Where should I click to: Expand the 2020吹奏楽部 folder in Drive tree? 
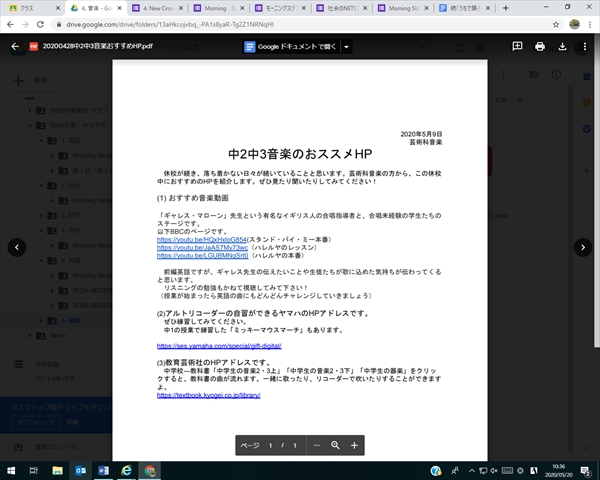tap(30, 111)
